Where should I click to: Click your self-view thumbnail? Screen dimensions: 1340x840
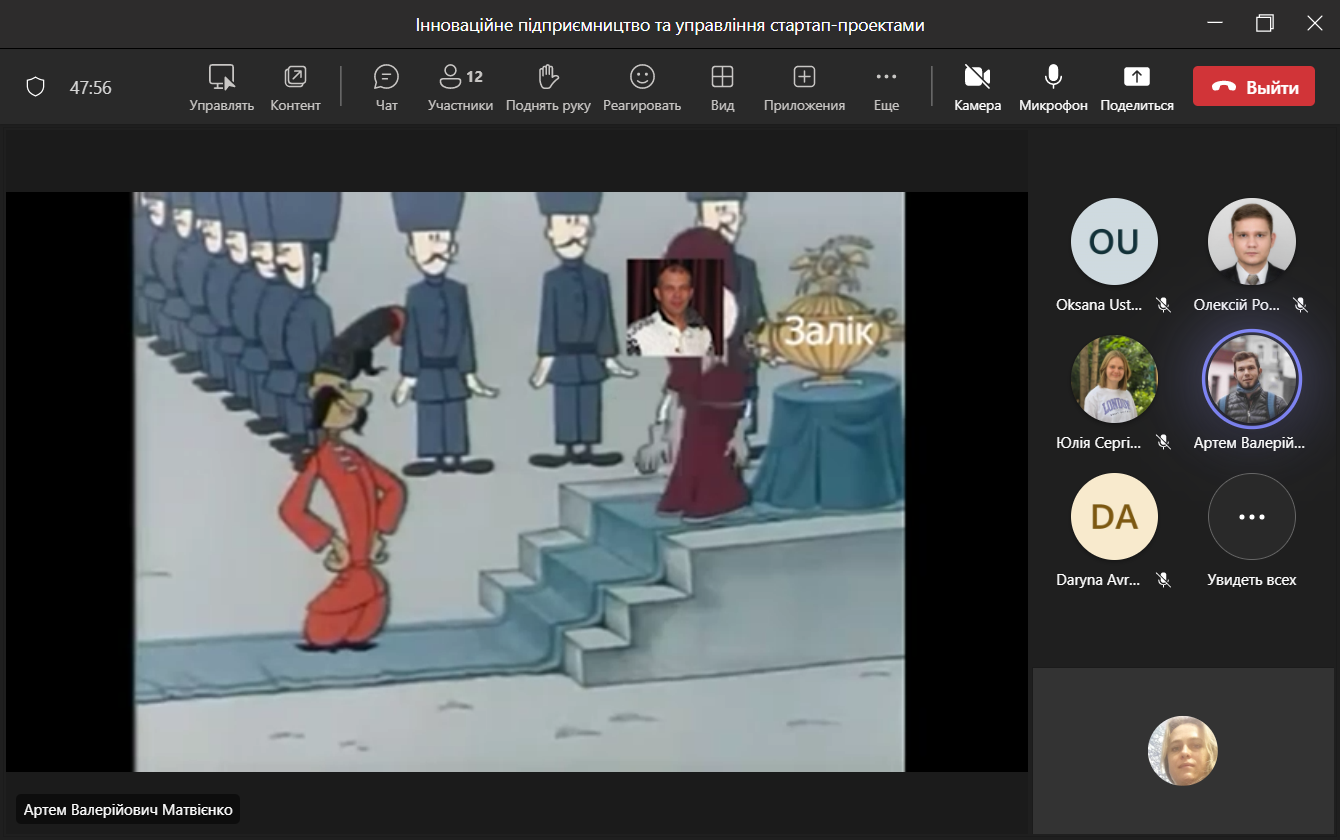tap(1182, 750)
